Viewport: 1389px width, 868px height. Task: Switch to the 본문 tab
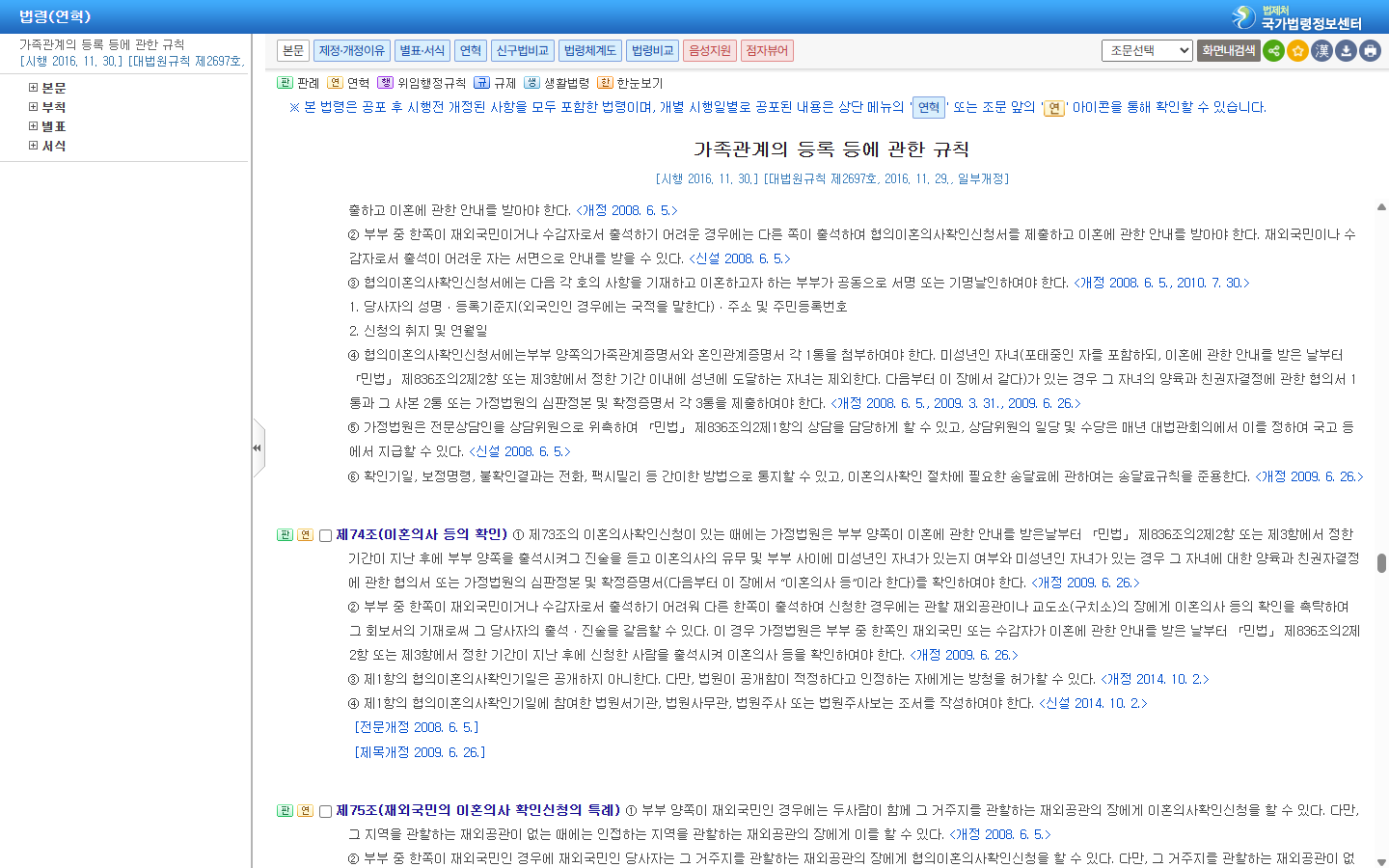point(293,50)
